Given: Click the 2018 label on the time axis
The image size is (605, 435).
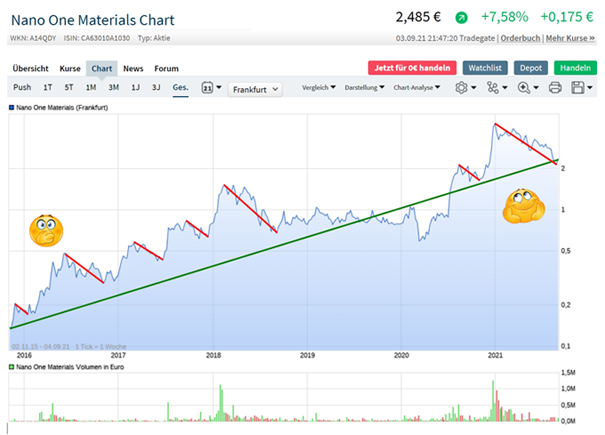Looking at the screenshot, I should click(x=213, y=355).
